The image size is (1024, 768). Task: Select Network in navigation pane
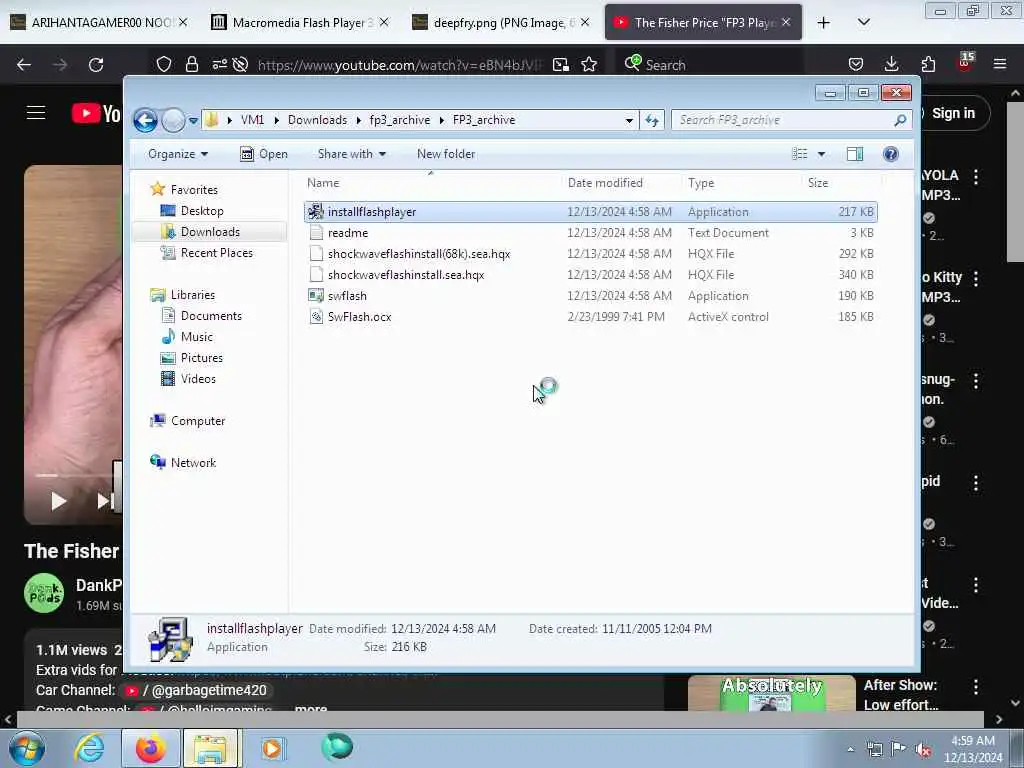[x=193, y=462]
